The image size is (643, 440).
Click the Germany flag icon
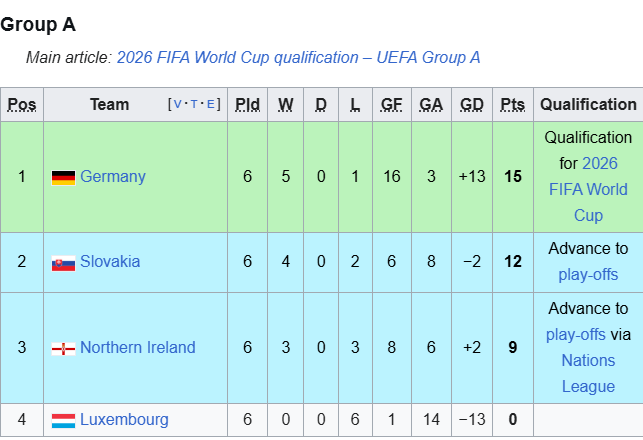tap(63, 178)
